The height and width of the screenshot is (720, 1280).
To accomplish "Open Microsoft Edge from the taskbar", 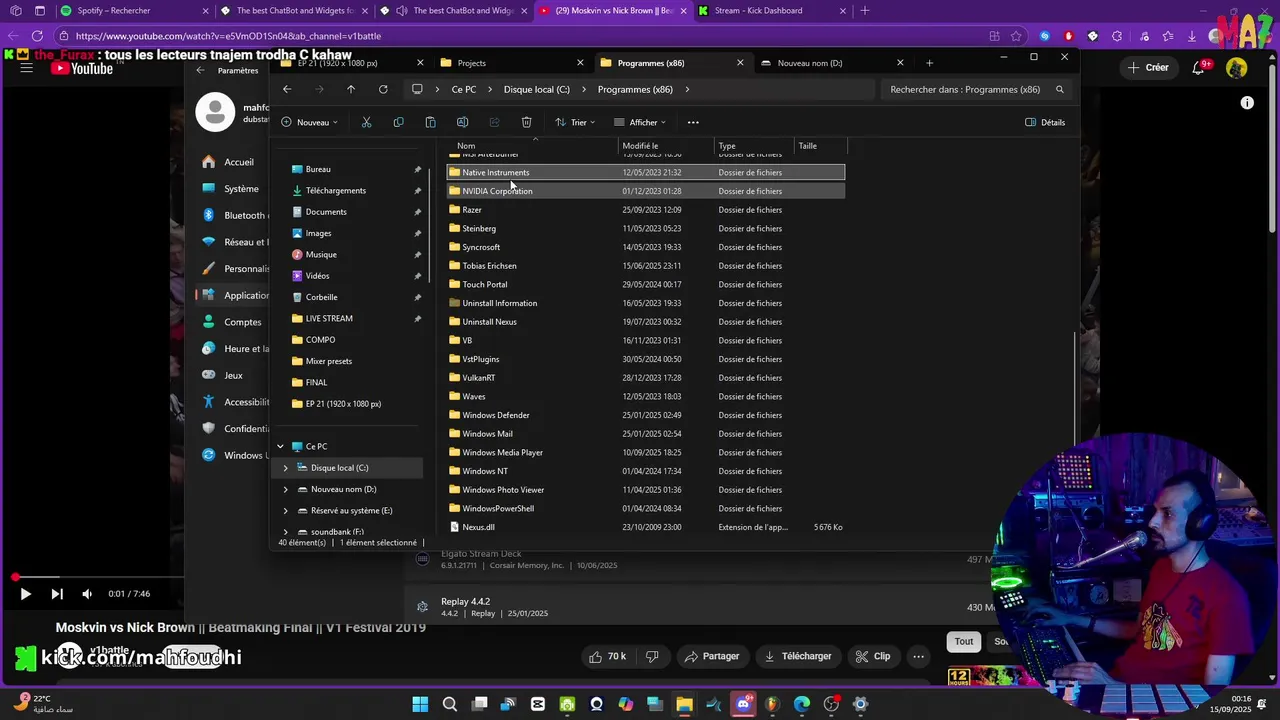I will 802,704.
